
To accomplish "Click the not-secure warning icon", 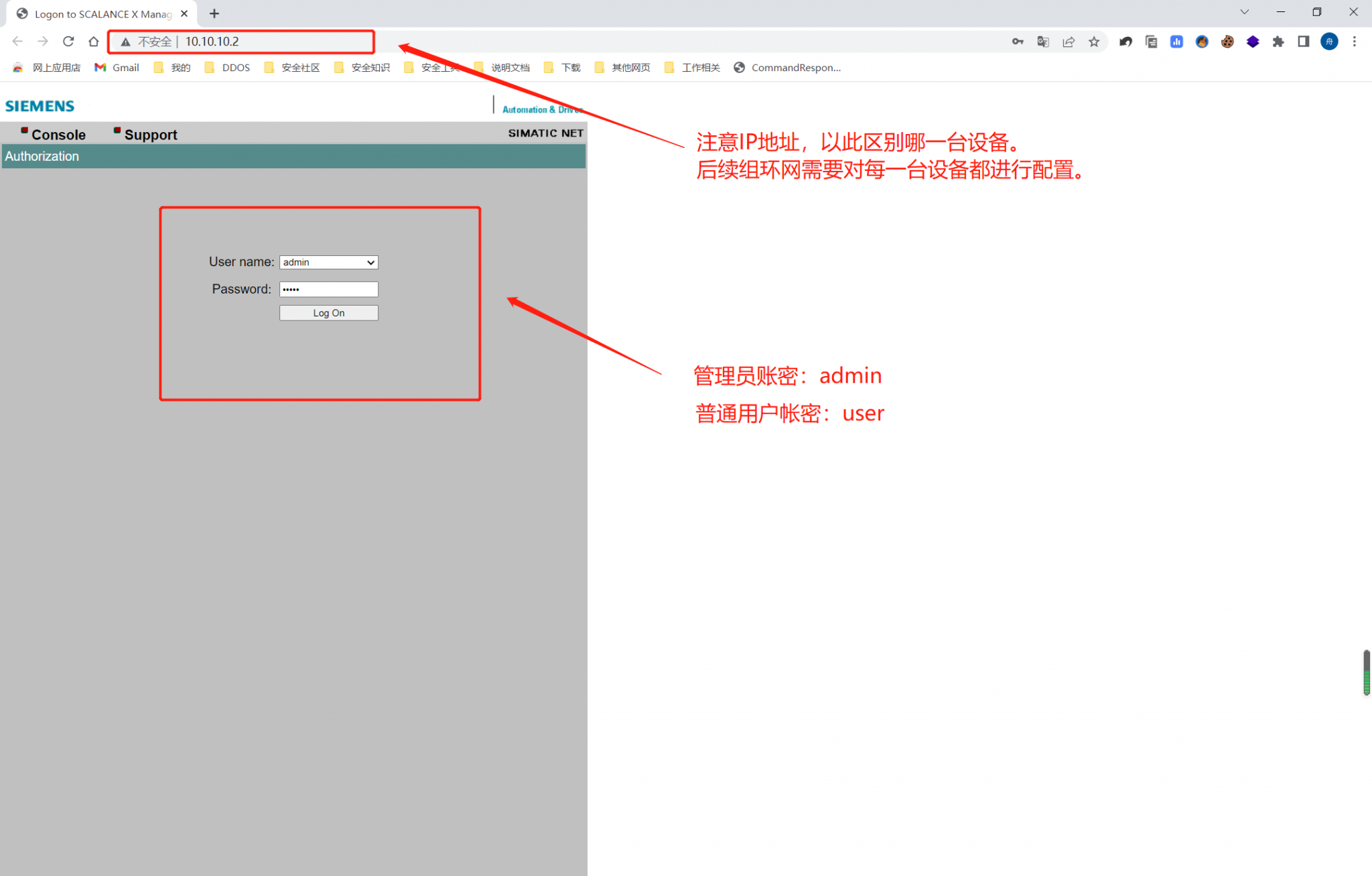I will point(125,42).
